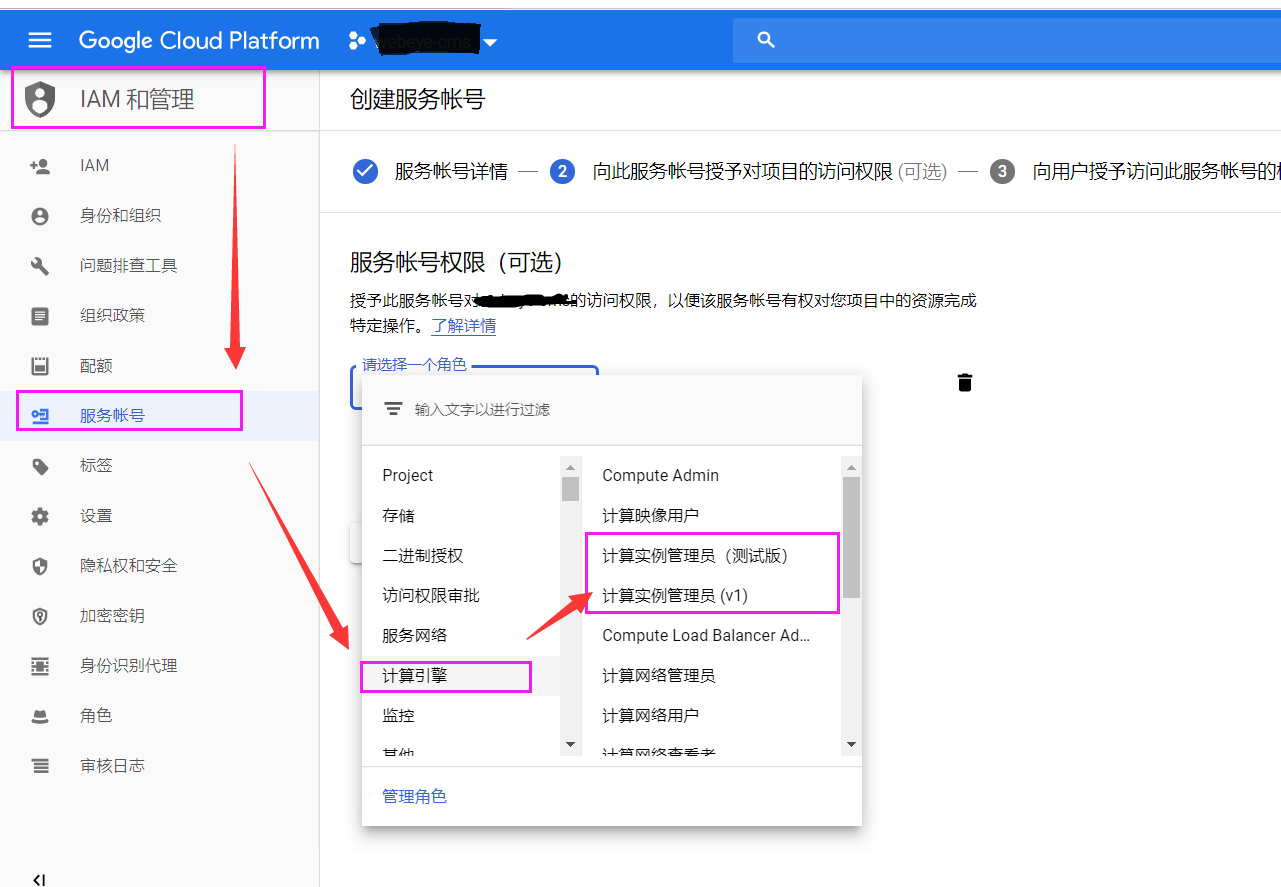This screenshot has width=1281, height=887.
Task: Click the project selector dots icon
Action: [x=357, y=41]
